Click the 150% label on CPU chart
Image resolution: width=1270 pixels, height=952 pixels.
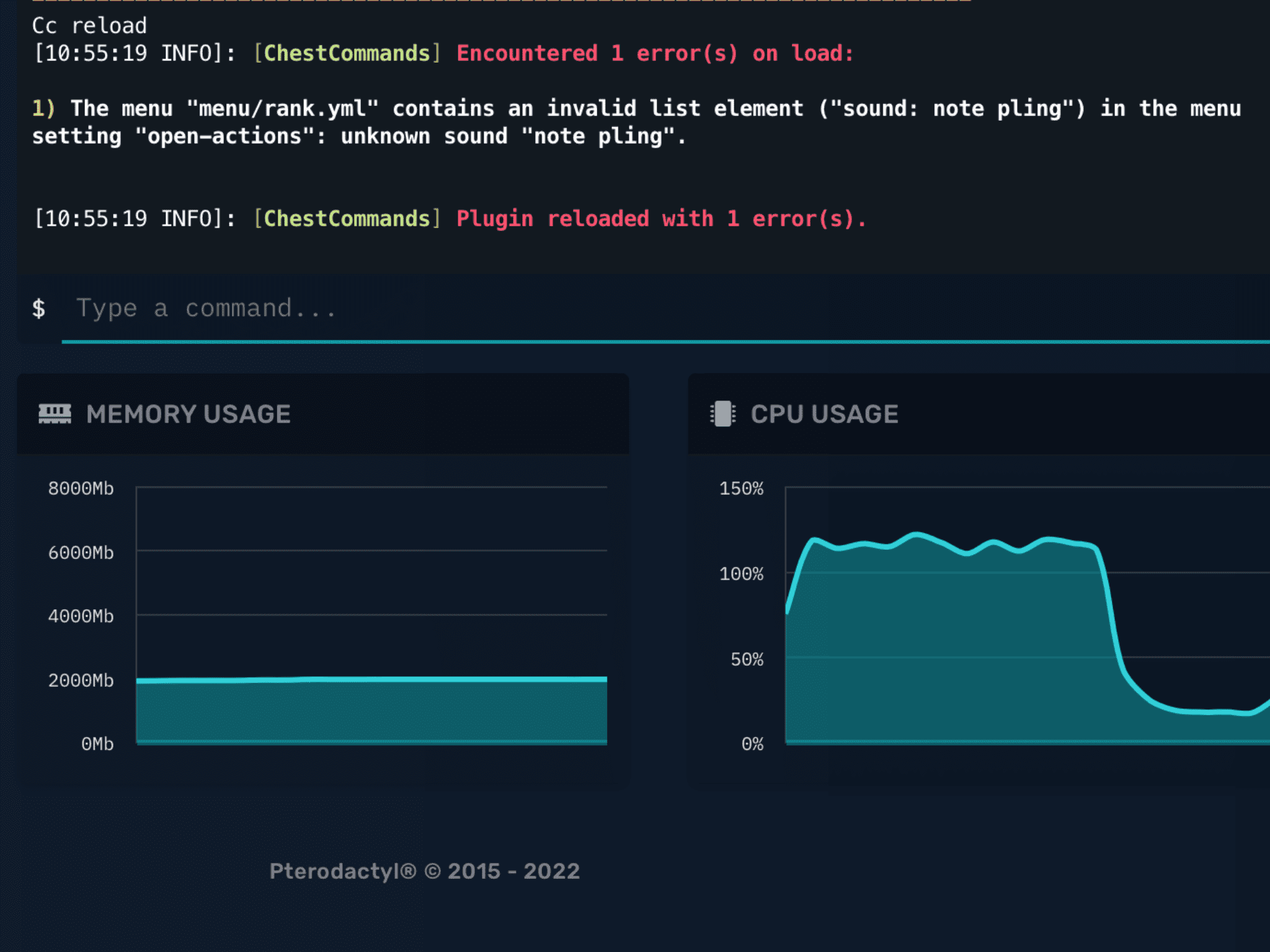point(741,489)
